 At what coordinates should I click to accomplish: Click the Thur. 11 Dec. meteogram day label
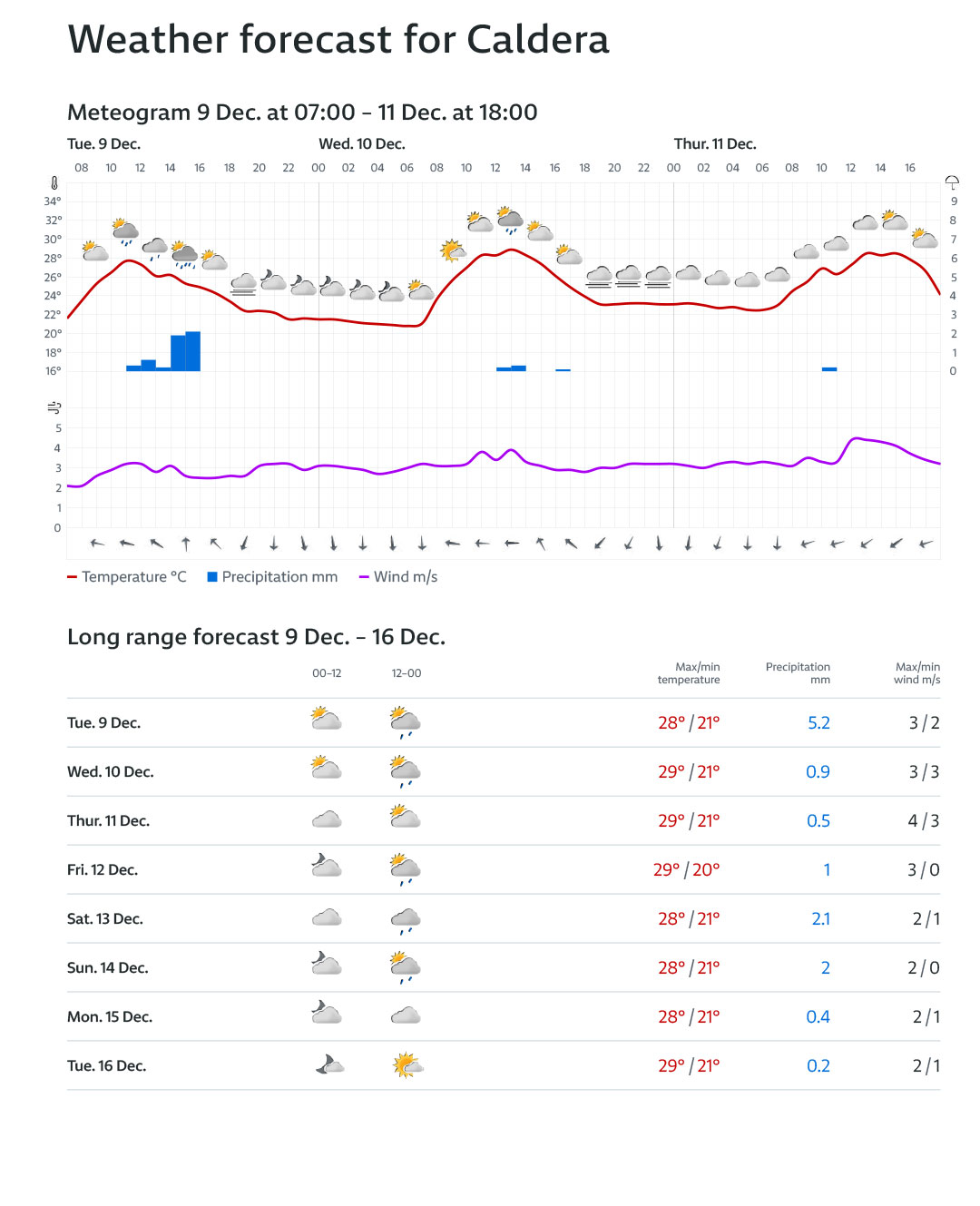714,144
